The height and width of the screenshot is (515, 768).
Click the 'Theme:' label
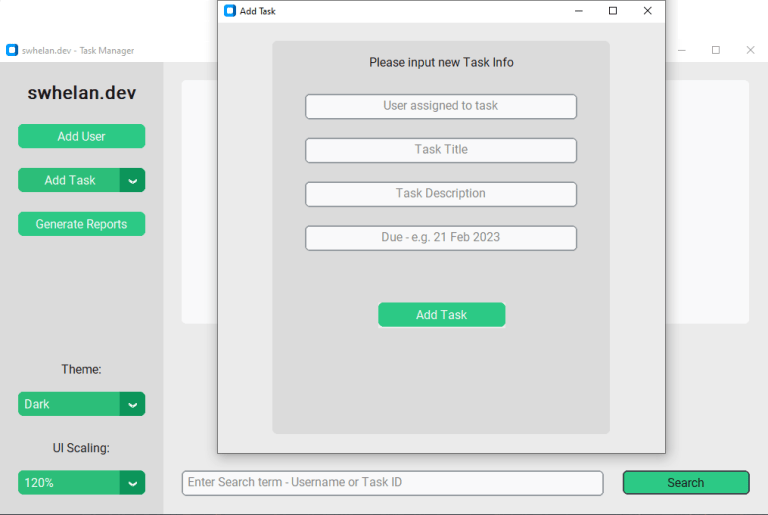[81, 369]
